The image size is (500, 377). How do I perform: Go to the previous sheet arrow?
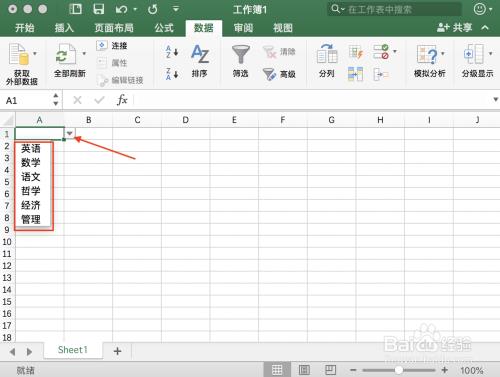tap(13, 352)
